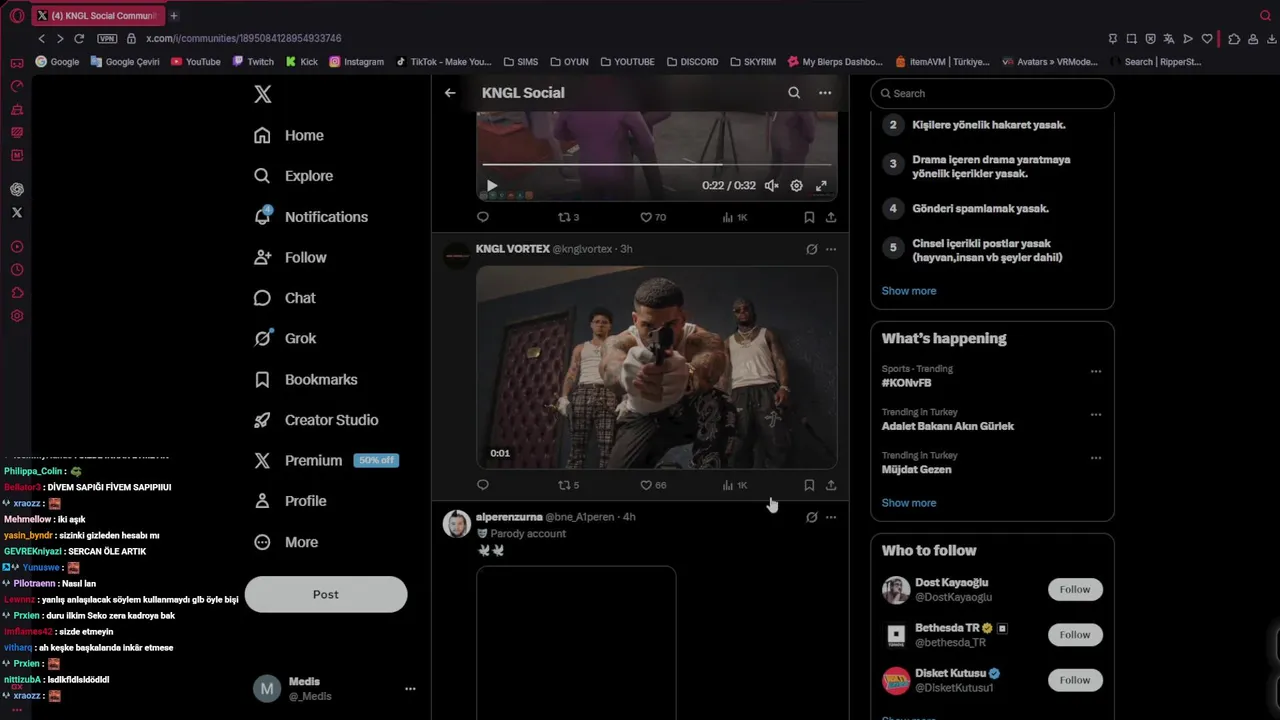The image size is (1280, 720).
Task: Open account menu next to Medis
Action: 410,689
